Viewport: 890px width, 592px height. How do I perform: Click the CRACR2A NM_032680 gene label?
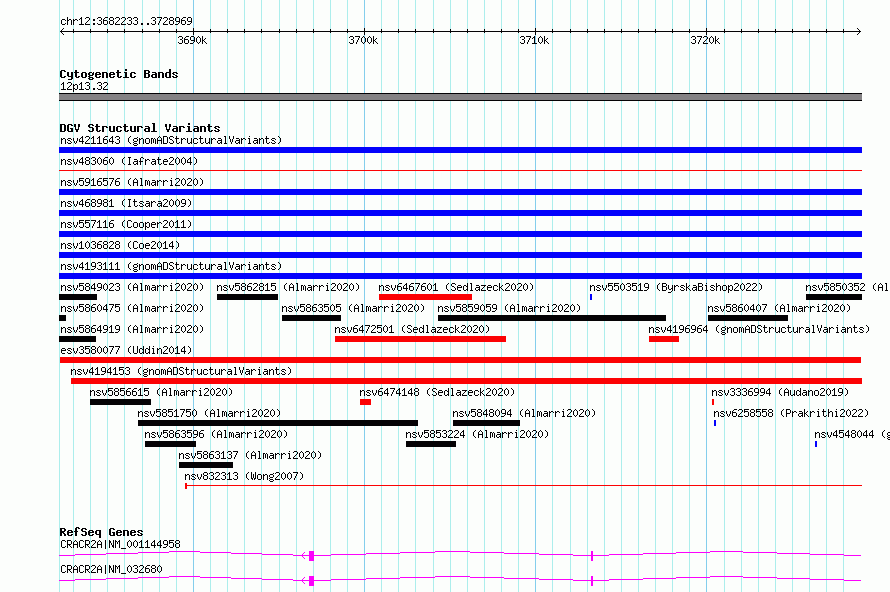coord(111,569)
